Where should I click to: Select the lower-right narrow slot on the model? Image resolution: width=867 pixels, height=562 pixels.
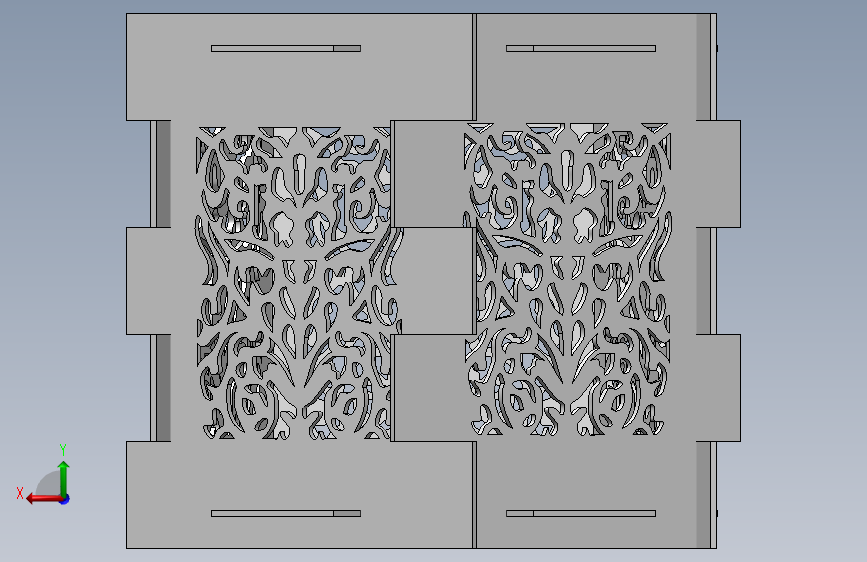click(581, 513)
